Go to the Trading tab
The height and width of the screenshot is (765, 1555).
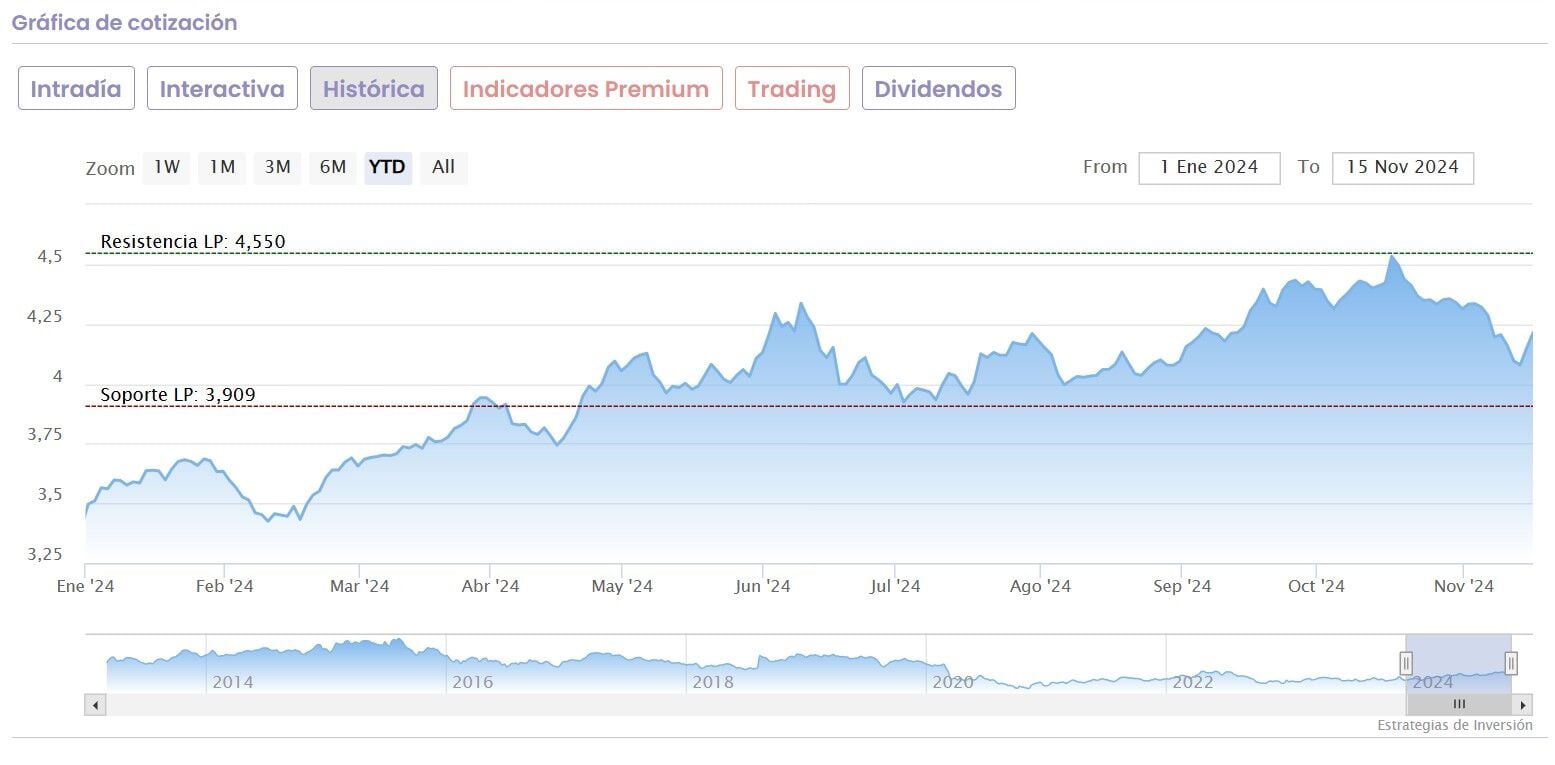coord(791,89)
